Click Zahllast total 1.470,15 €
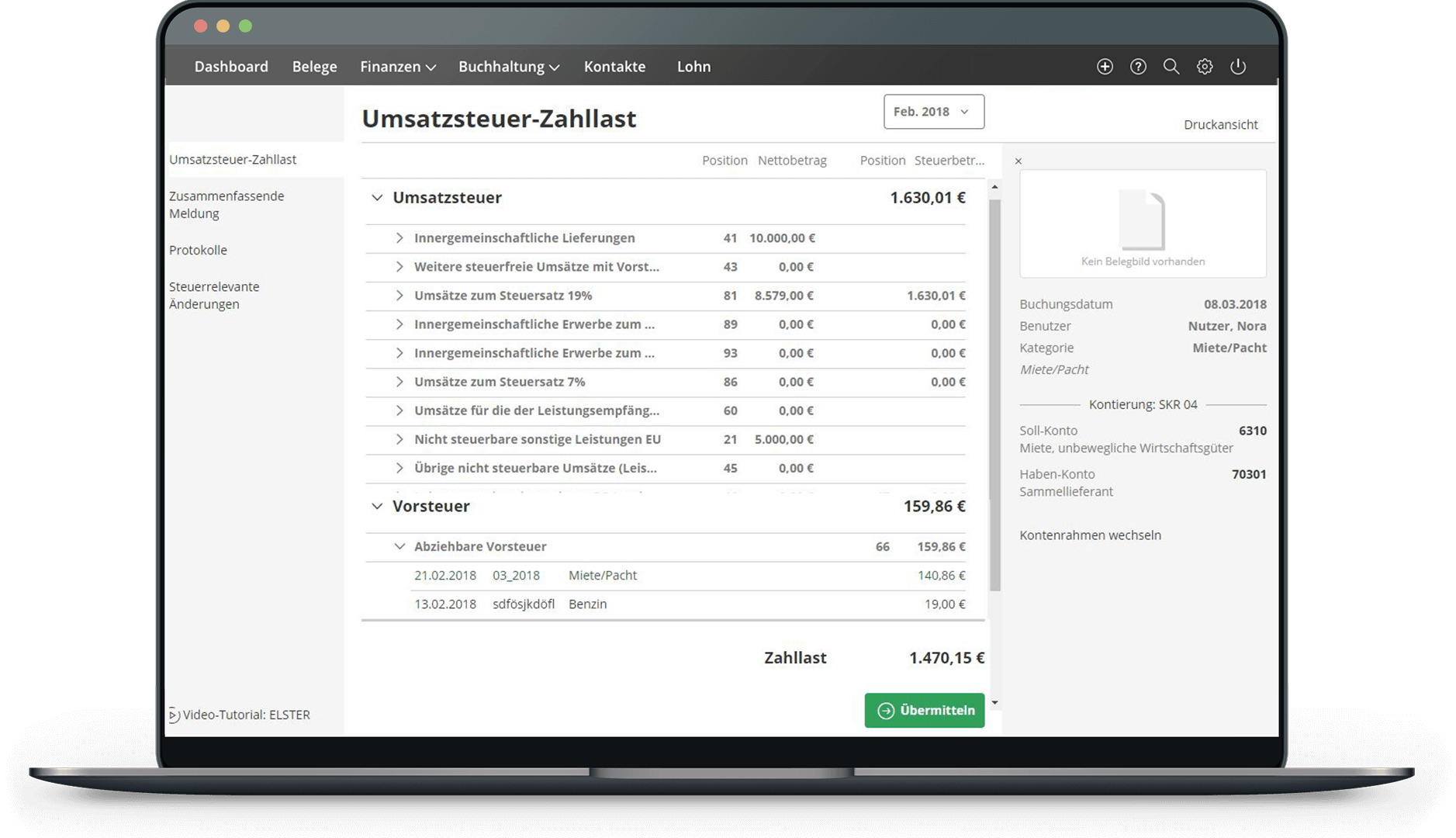 946,658
